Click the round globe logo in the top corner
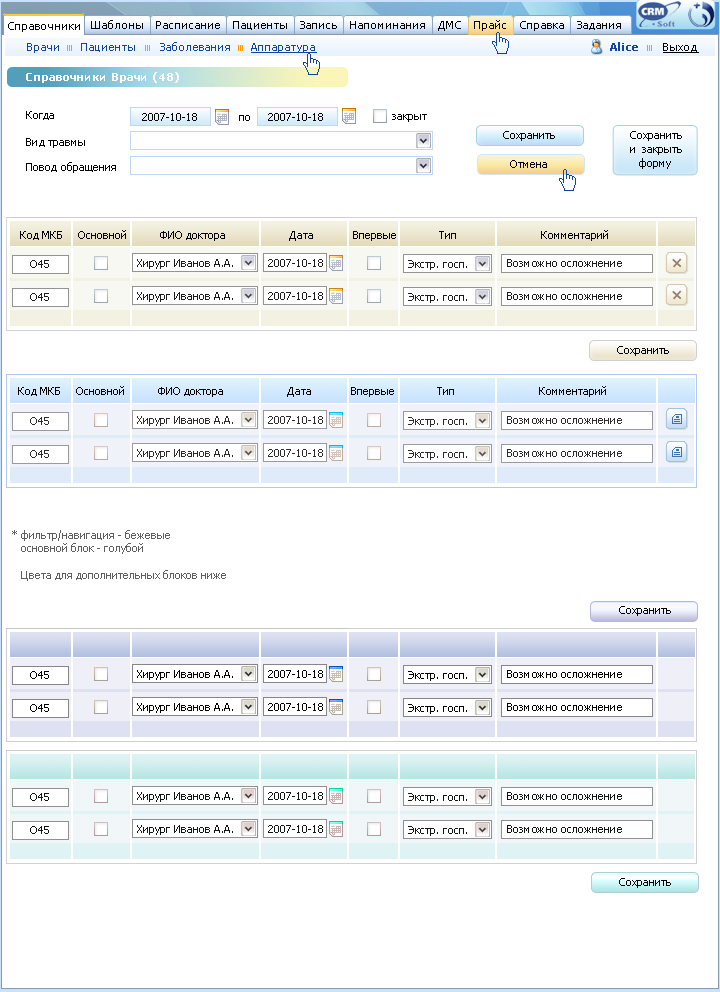 click(x=700, y=15)
